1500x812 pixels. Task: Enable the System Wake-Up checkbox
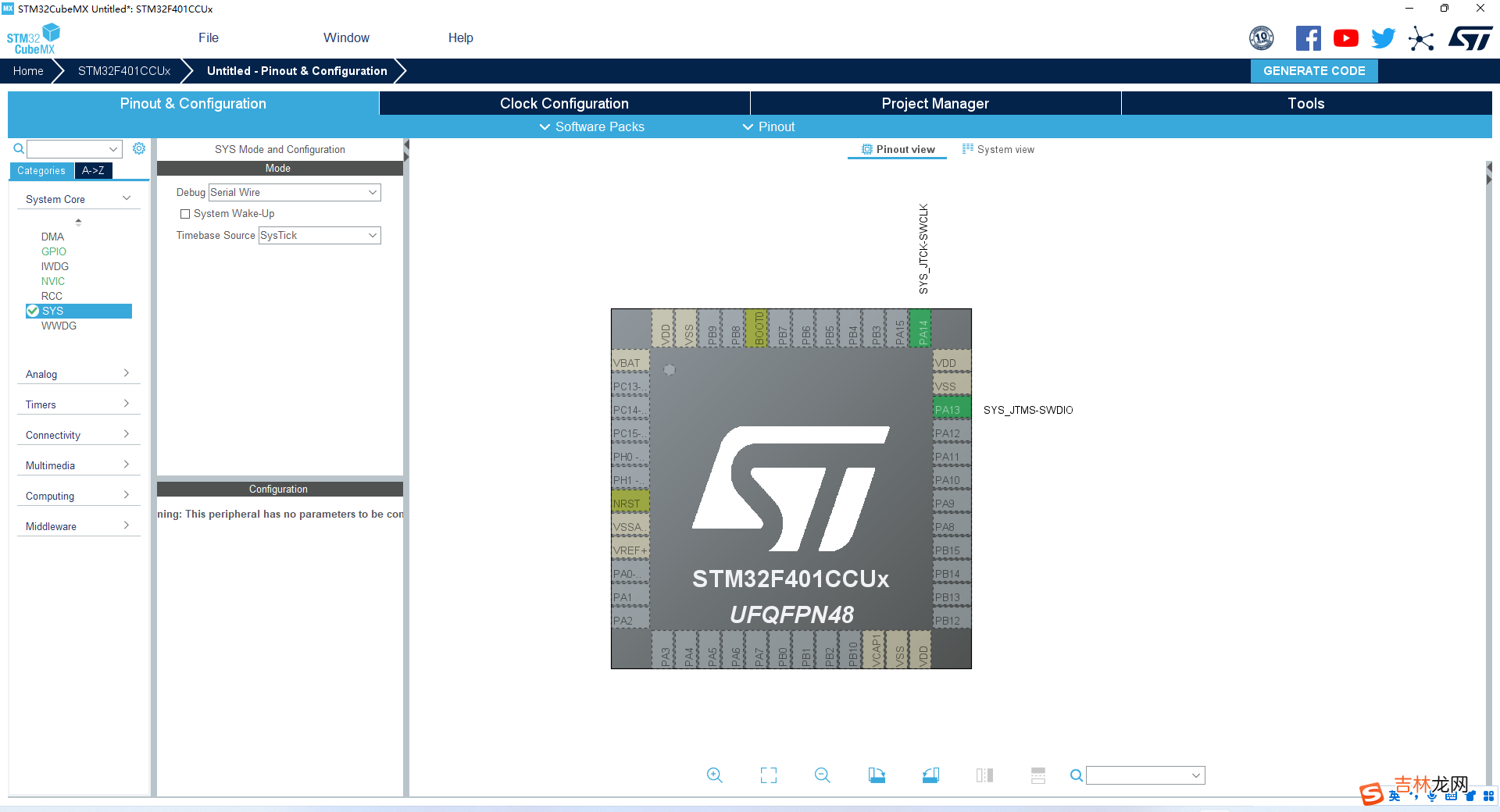coord(185,214)
